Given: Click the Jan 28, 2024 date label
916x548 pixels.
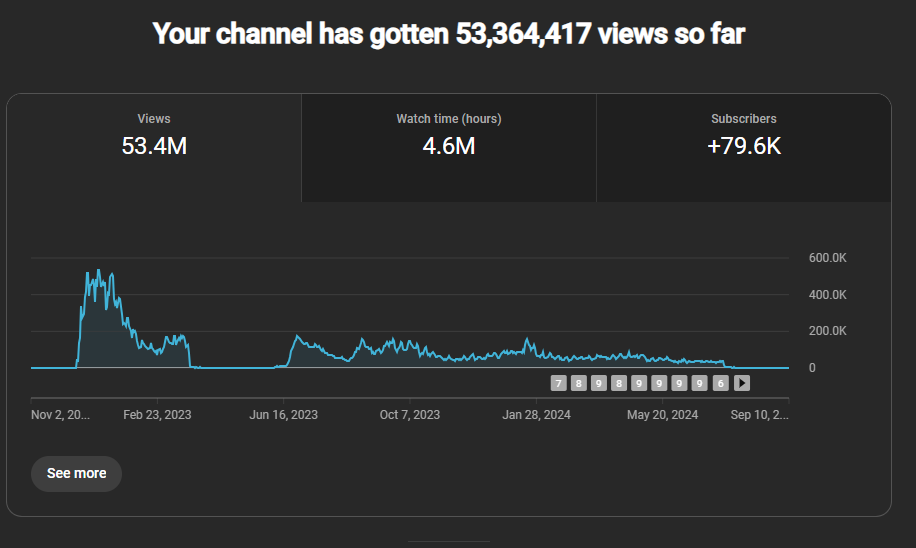Looking at the screenshot, I should tap(536, 415).
